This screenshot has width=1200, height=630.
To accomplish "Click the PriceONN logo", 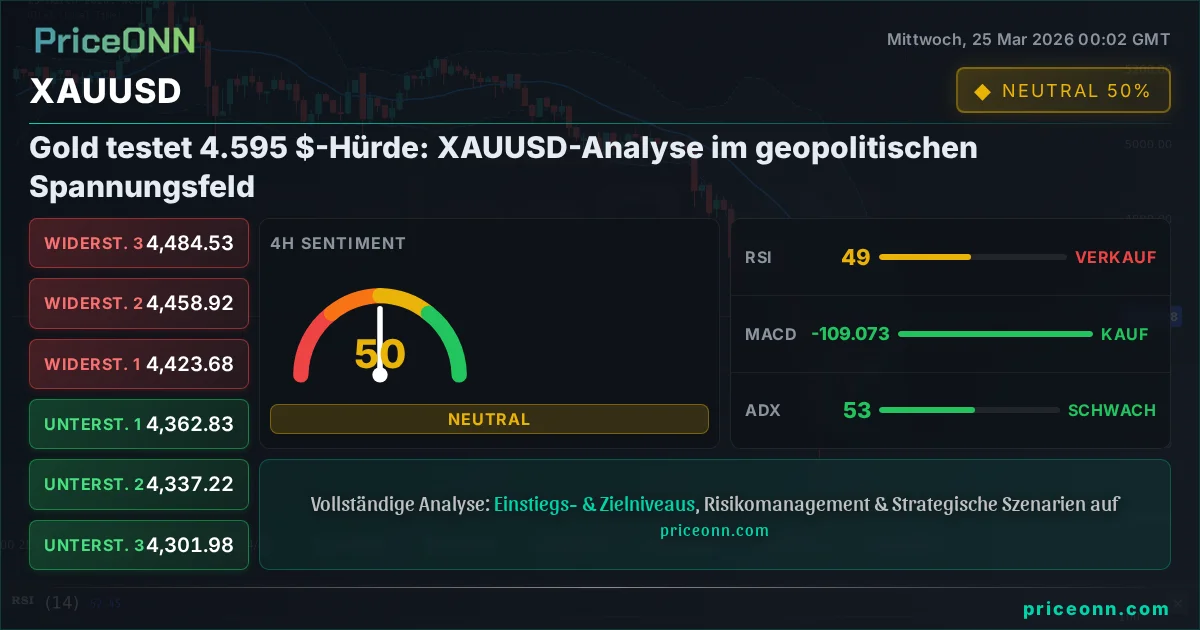I will coord(113,41).
